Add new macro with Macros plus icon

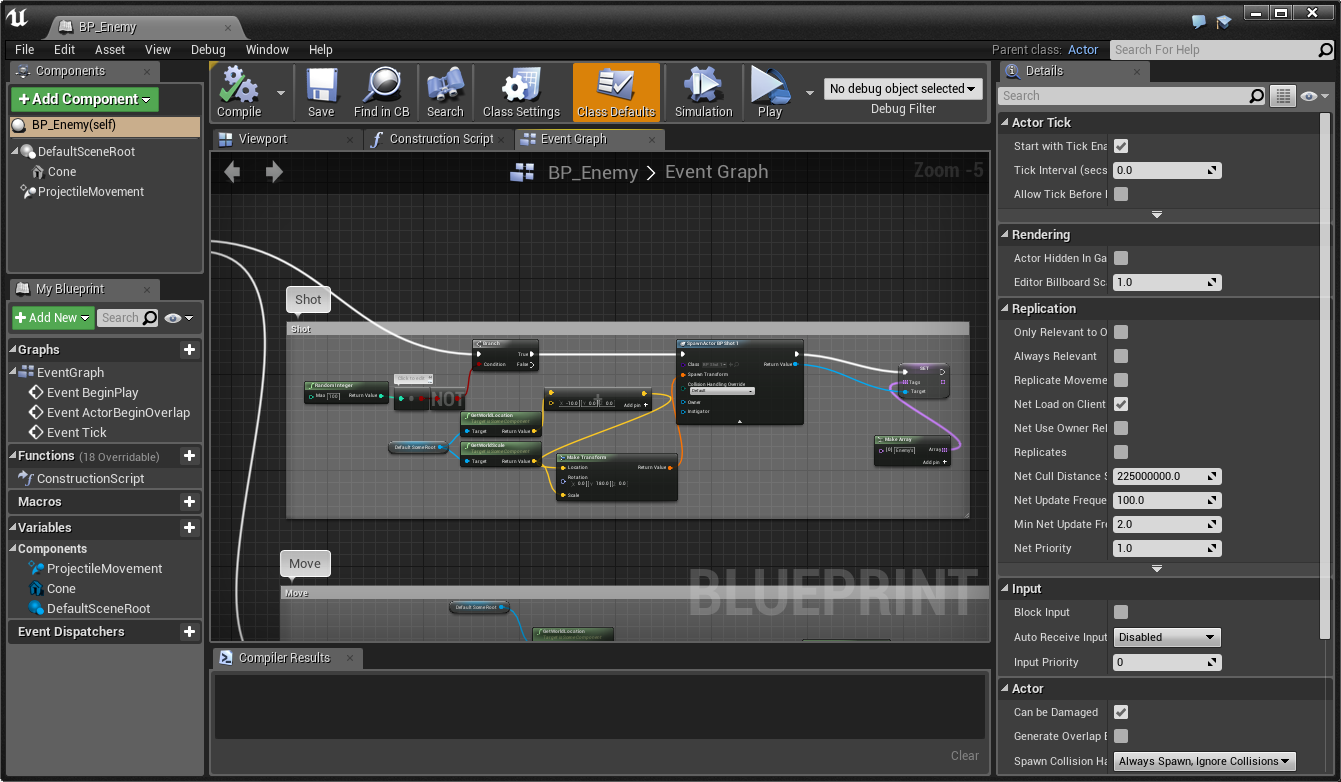[x=189, y=502]
